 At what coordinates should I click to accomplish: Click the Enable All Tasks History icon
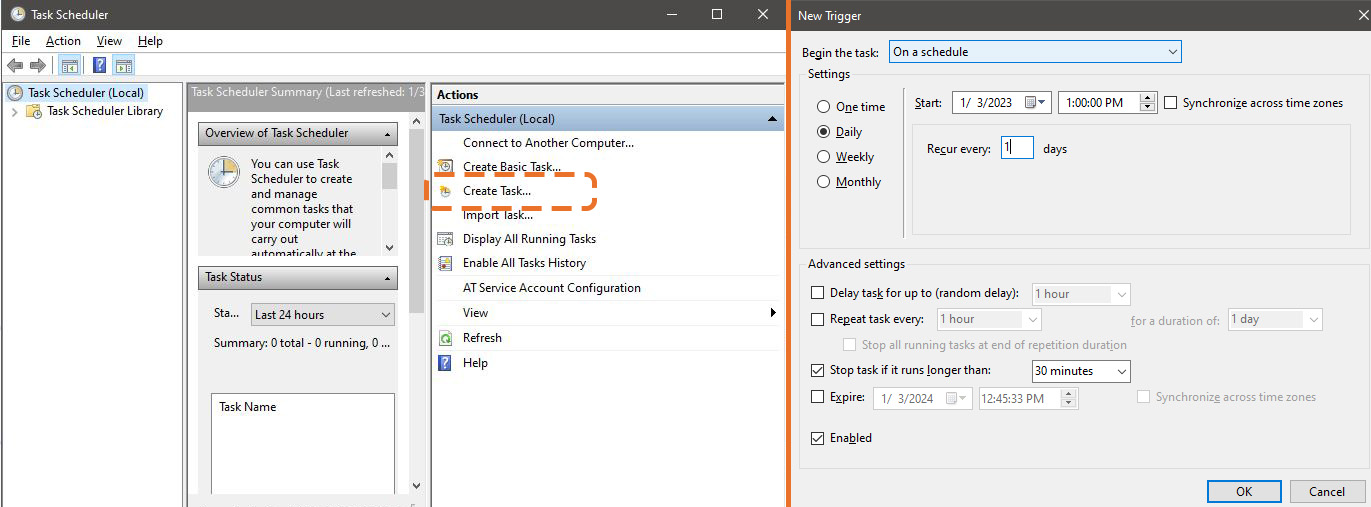click(x=446, y=263)
